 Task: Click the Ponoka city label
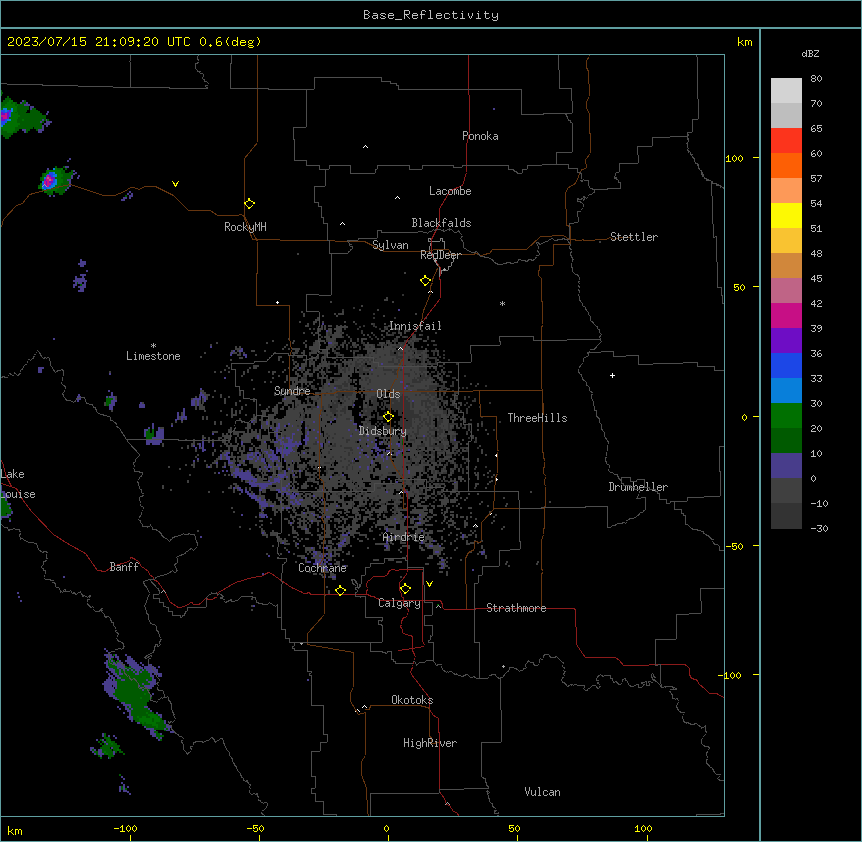click(x=480, y=136)
